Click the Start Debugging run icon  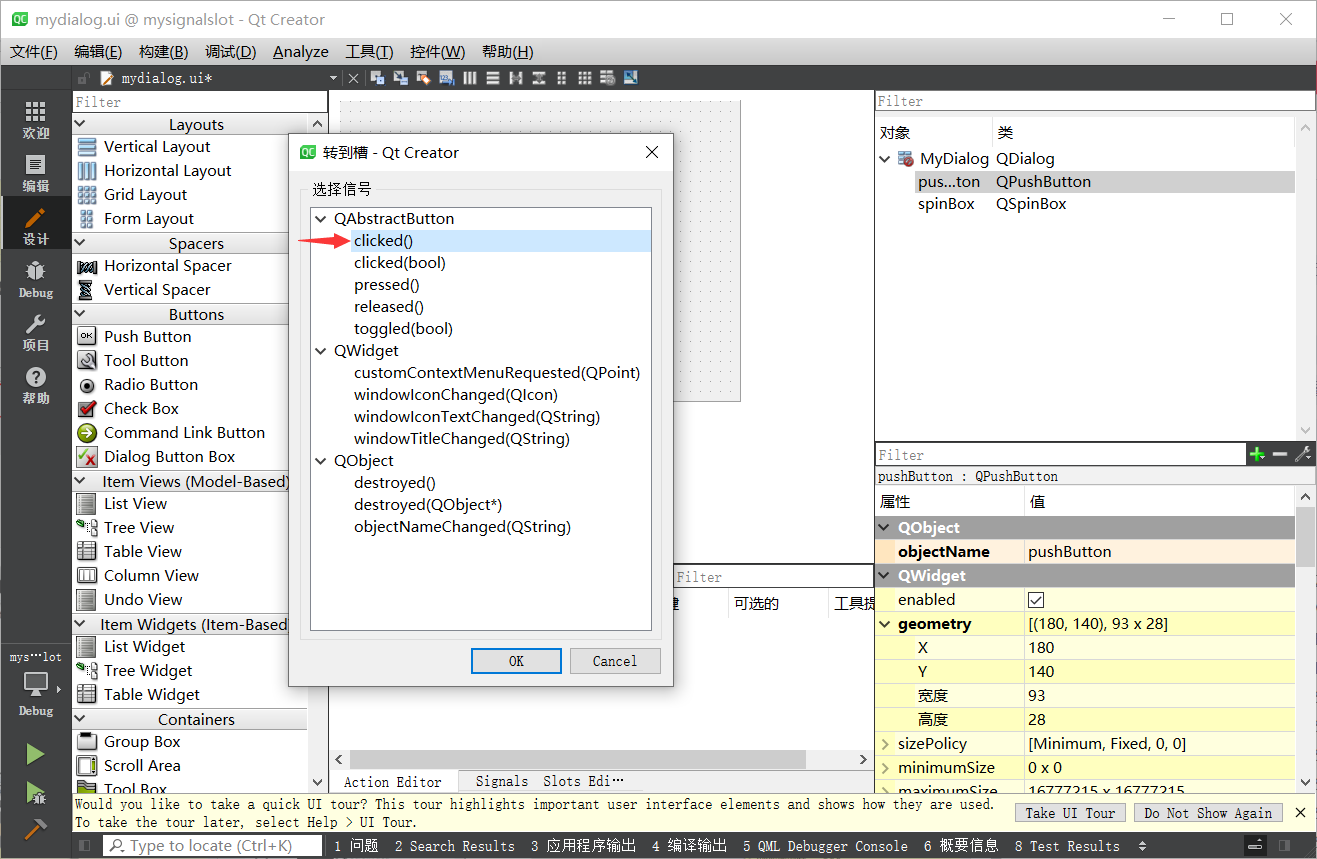[x=35, y=792]
